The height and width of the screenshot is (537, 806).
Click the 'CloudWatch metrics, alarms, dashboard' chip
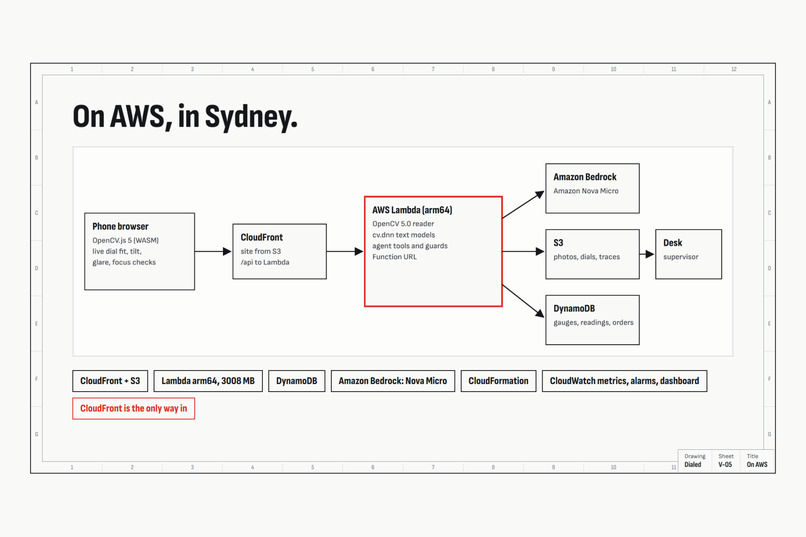[x=625, y=381]
